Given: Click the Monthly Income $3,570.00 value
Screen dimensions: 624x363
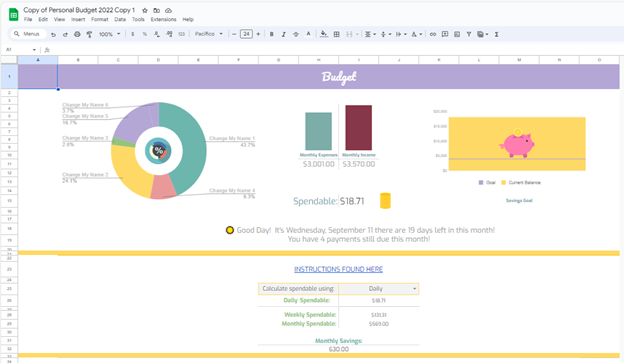Looking at the screenshot, I should pos(359,164).
